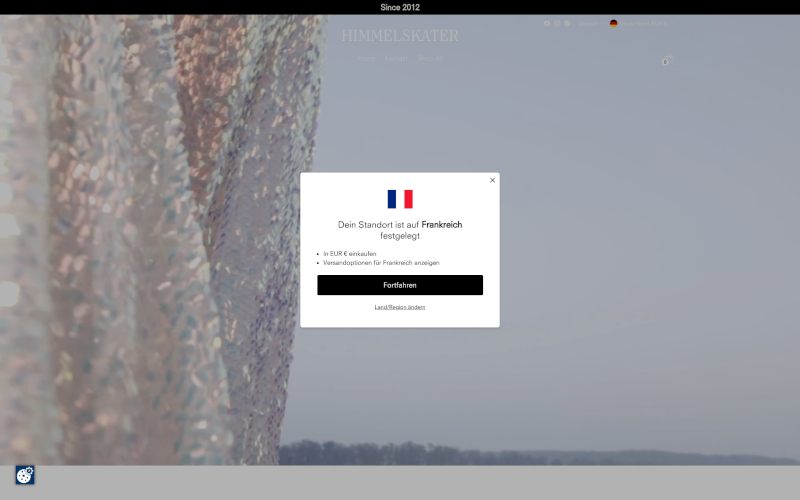Expand the Deutsch language dropdown
This screenshot has height=500, width=800.
(x=589, y=23)
